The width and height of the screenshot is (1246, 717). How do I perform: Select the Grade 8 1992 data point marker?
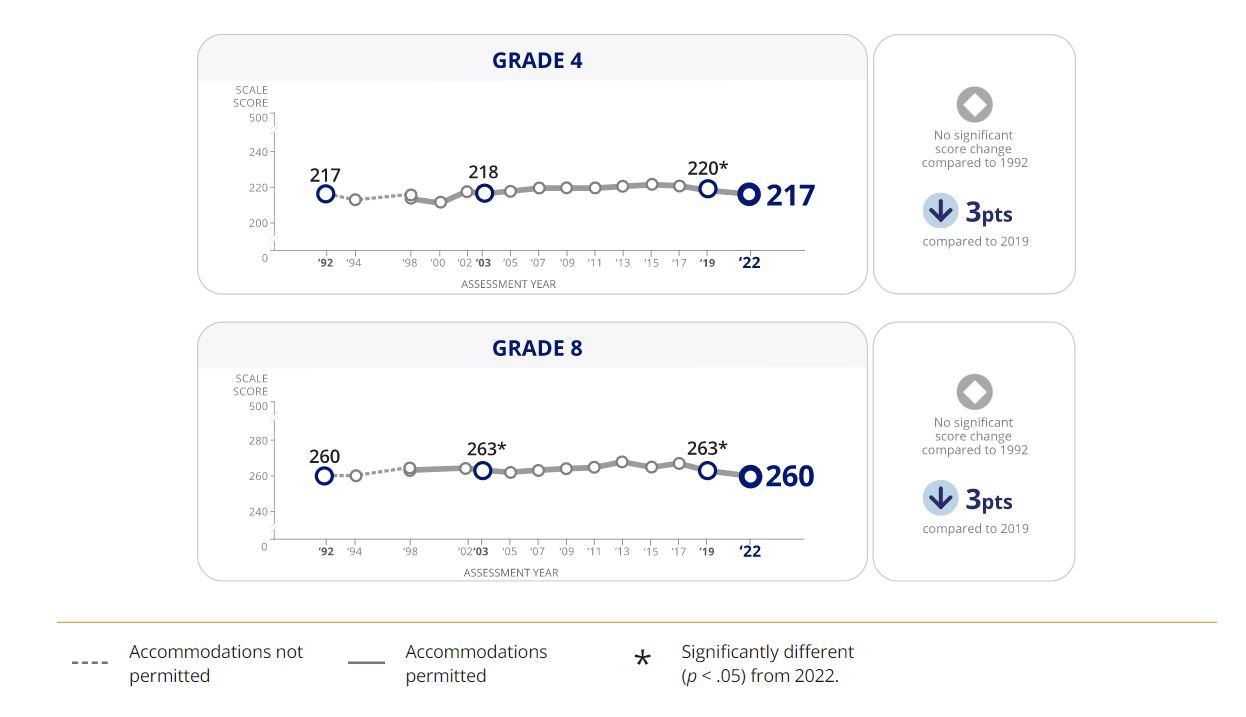[x=324, y=476]
